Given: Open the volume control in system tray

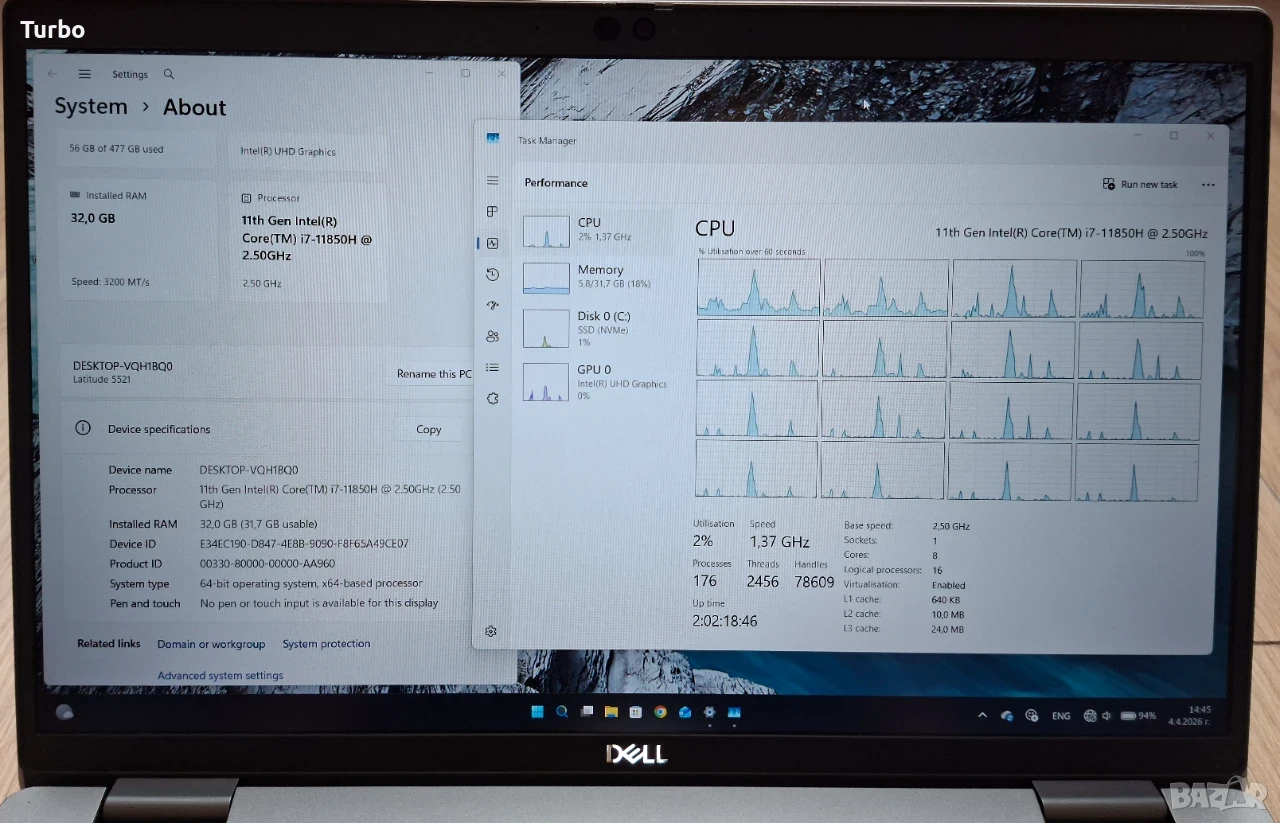Looking at the screenshot, I should coord(1106,716).
